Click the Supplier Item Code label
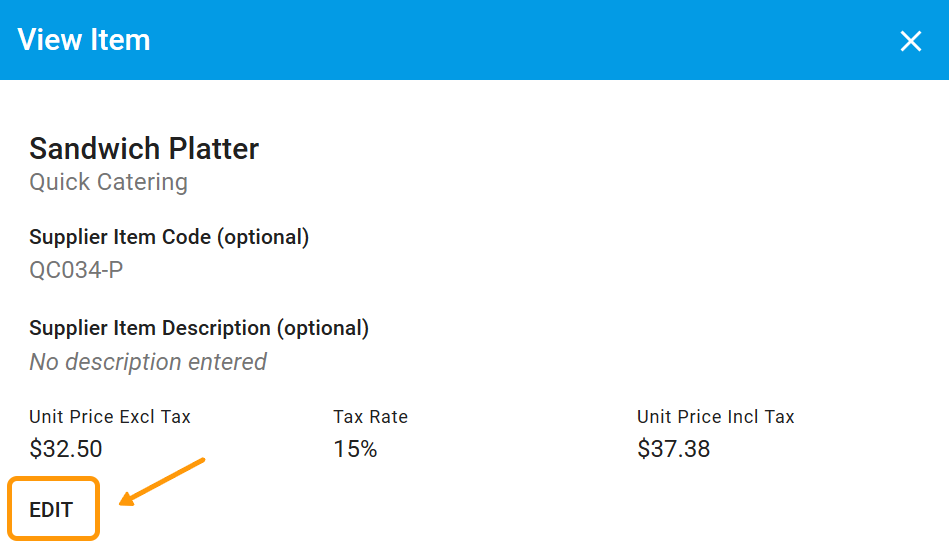The height and width of the screenshot is (557, 949). pyautogui.click(x=120, y=237)
